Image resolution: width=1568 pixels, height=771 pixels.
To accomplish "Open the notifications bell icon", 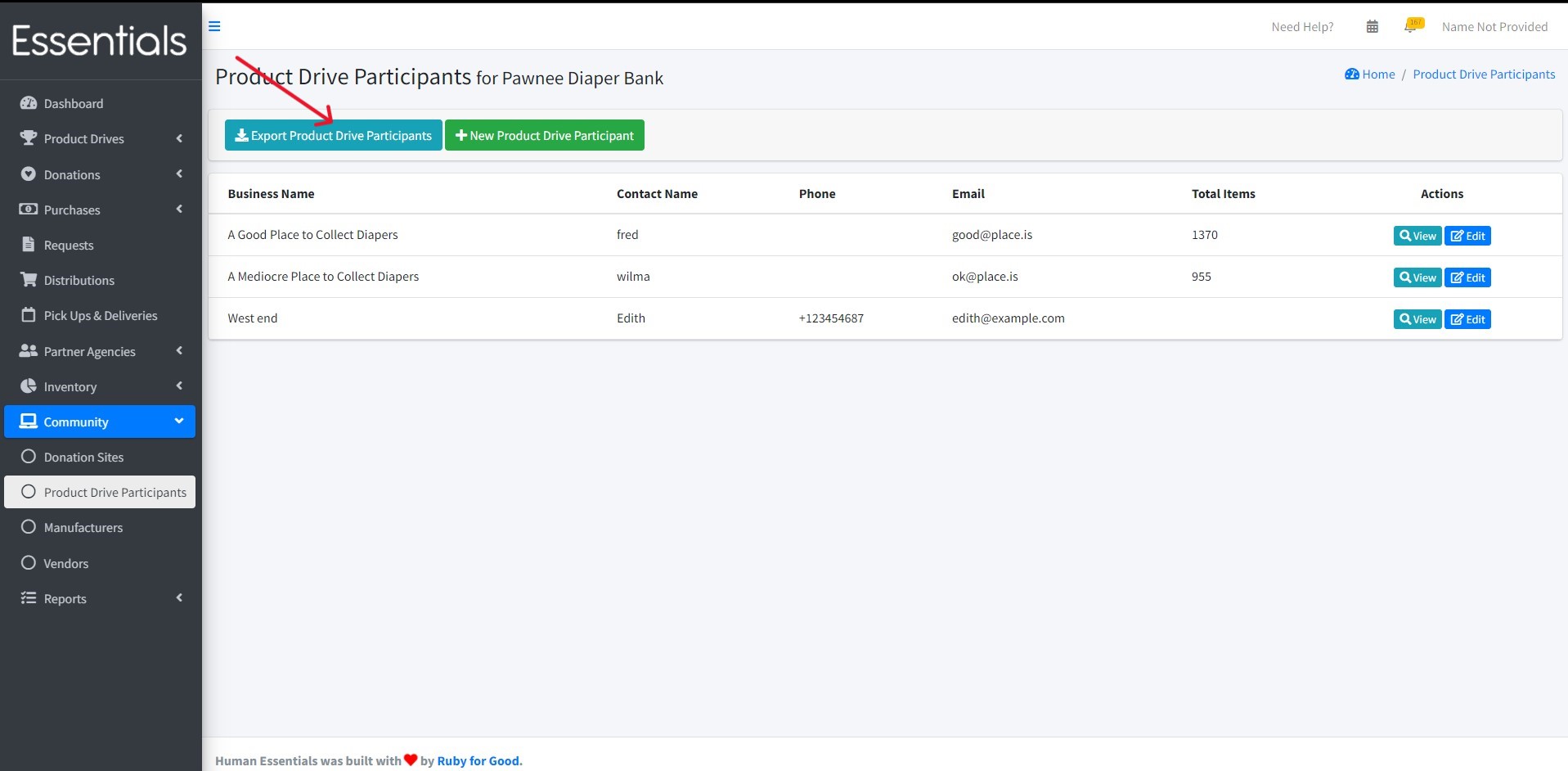I will [1413, 26].
